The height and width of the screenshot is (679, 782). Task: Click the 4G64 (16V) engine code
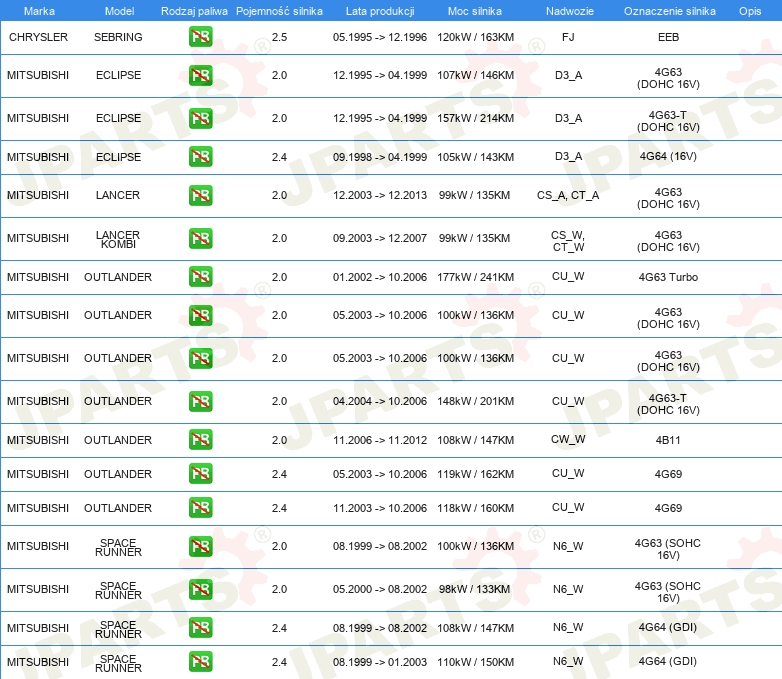pyautogui.click(x=668, y=156)
